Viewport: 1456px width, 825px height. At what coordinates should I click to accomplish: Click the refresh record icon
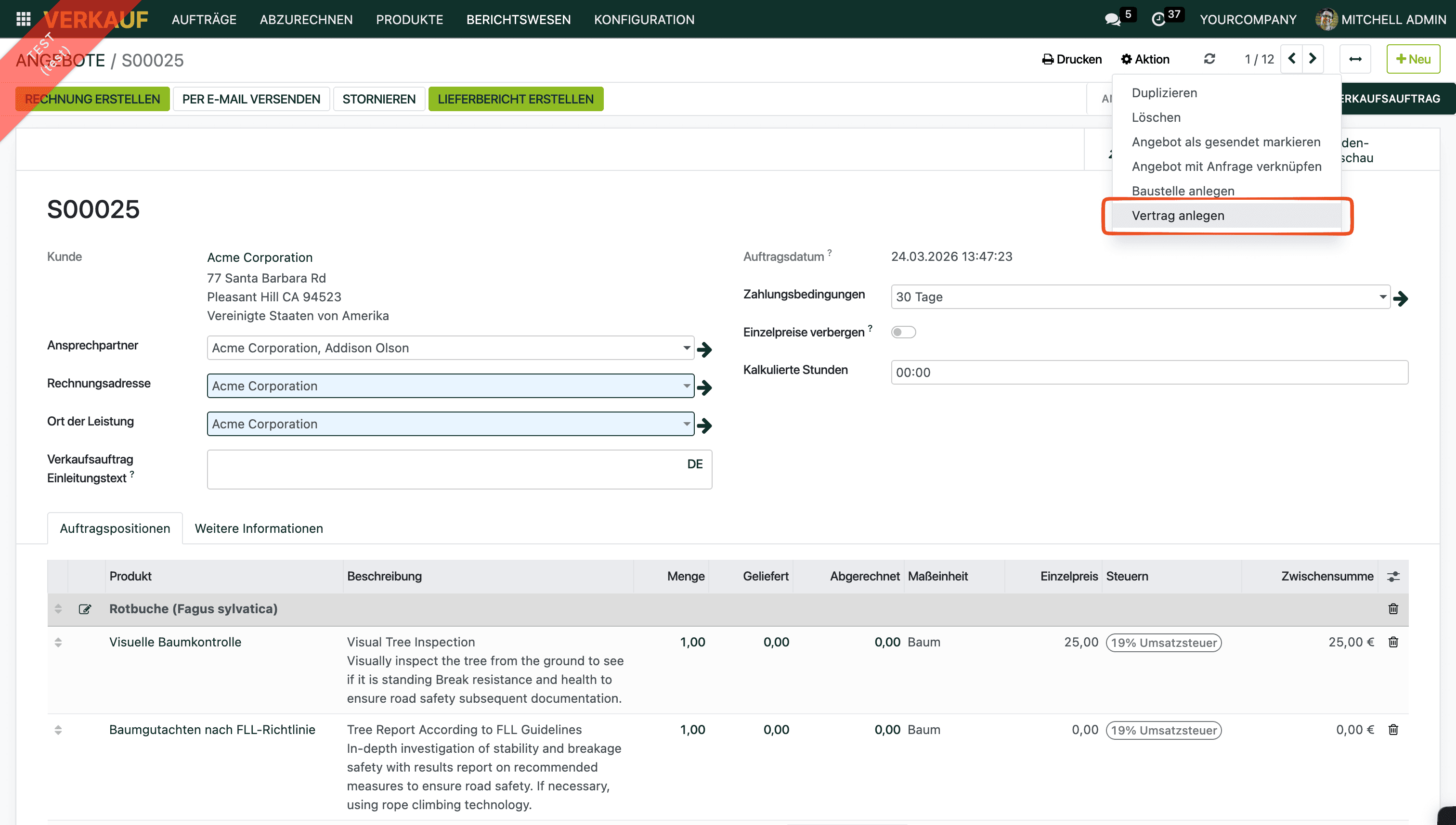[1209, 59]
